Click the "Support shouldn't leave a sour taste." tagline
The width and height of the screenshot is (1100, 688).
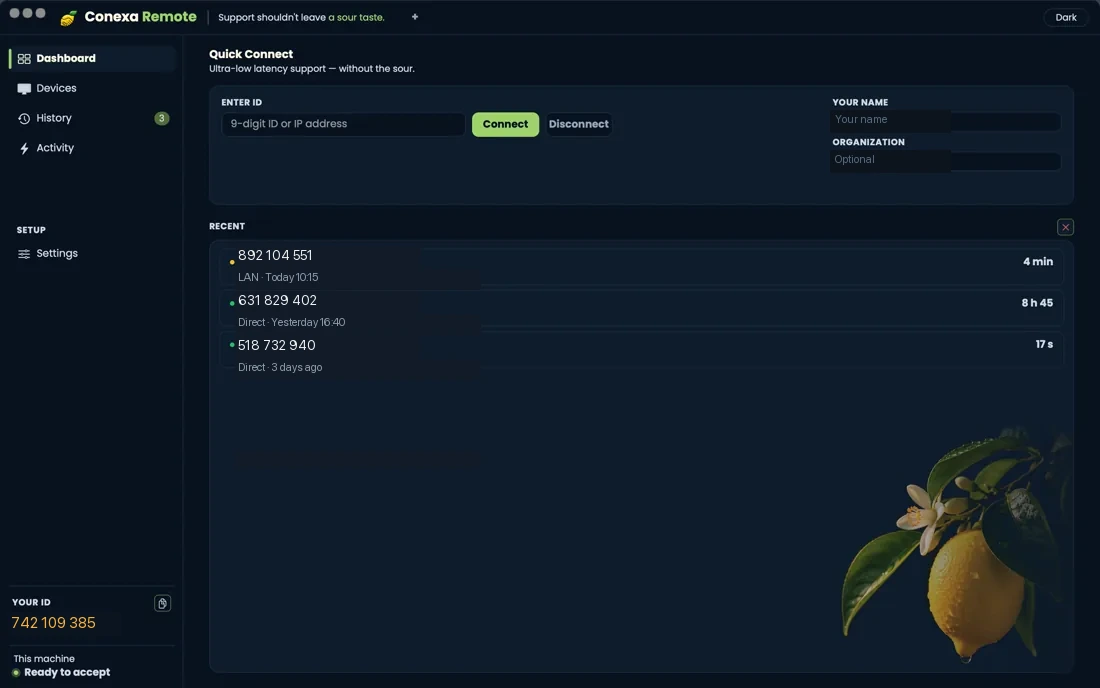tap(301, 18)
